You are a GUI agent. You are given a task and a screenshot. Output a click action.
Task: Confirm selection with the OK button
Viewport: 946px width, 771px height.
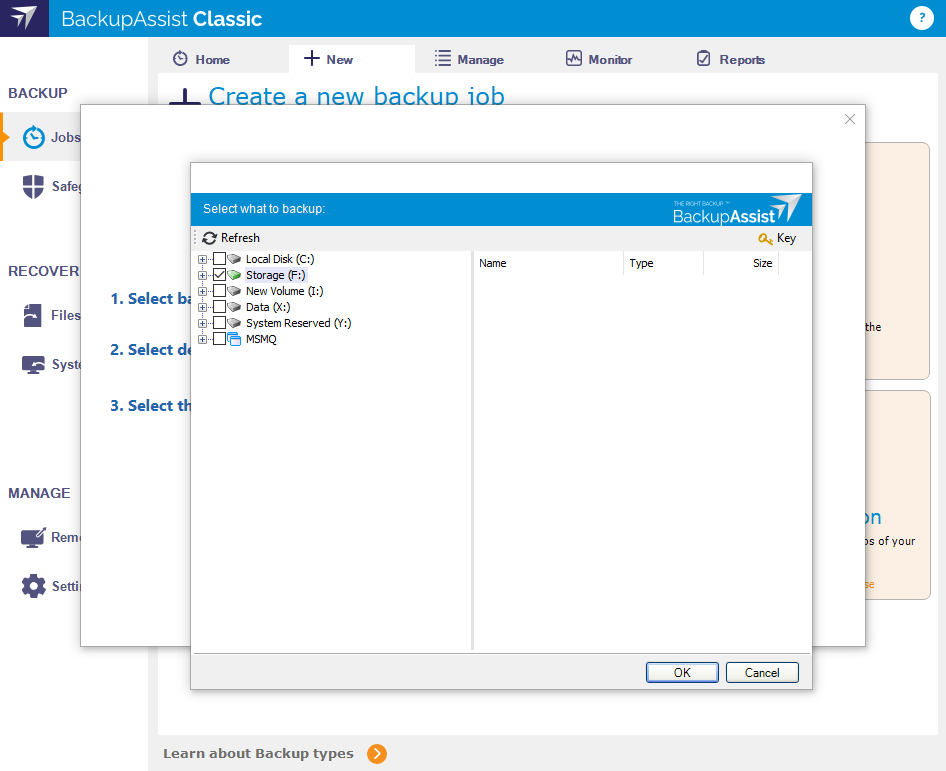click(x=682, y=673)
